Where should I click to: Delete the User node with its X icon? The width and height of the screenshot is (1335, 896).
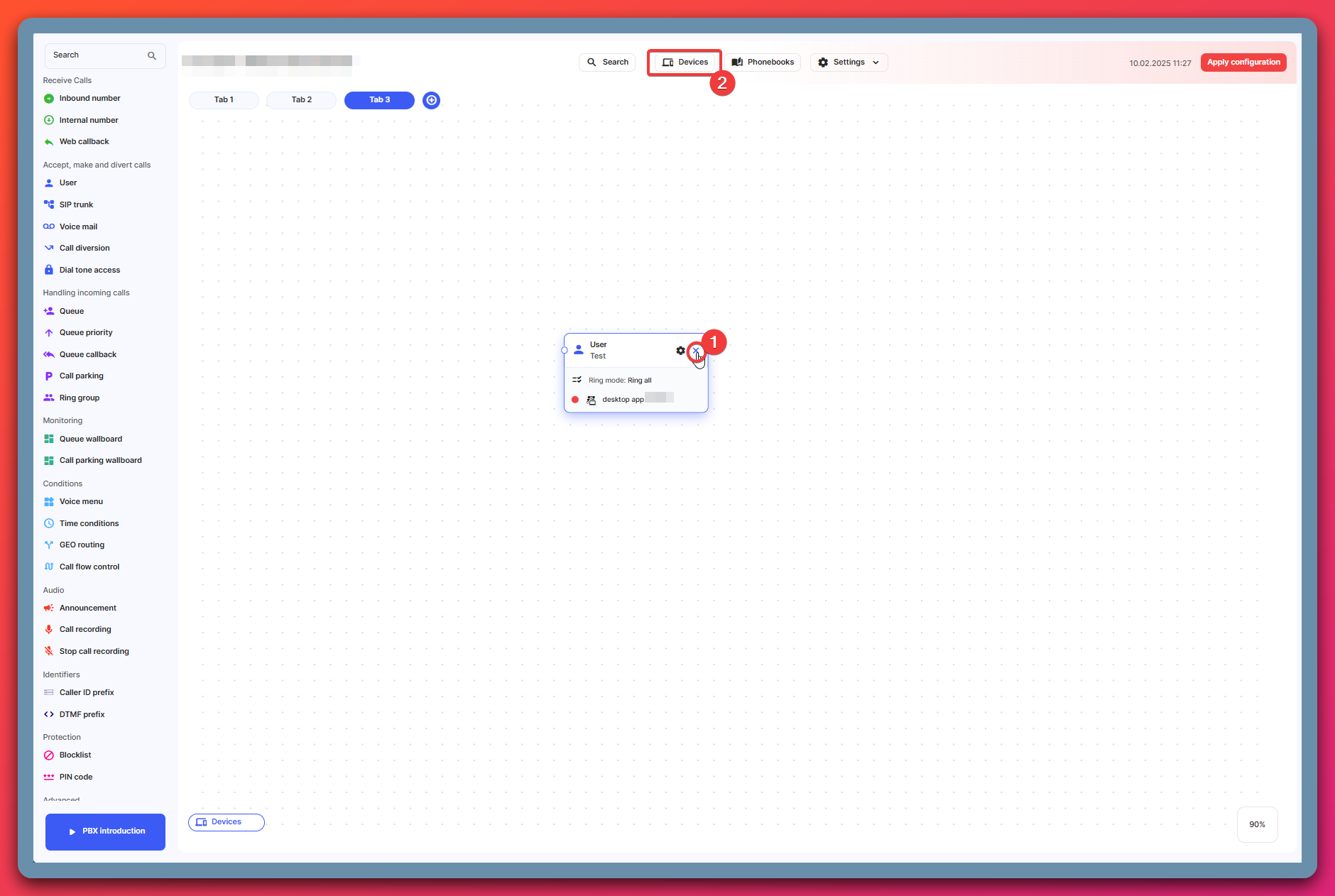pos(695,351)
